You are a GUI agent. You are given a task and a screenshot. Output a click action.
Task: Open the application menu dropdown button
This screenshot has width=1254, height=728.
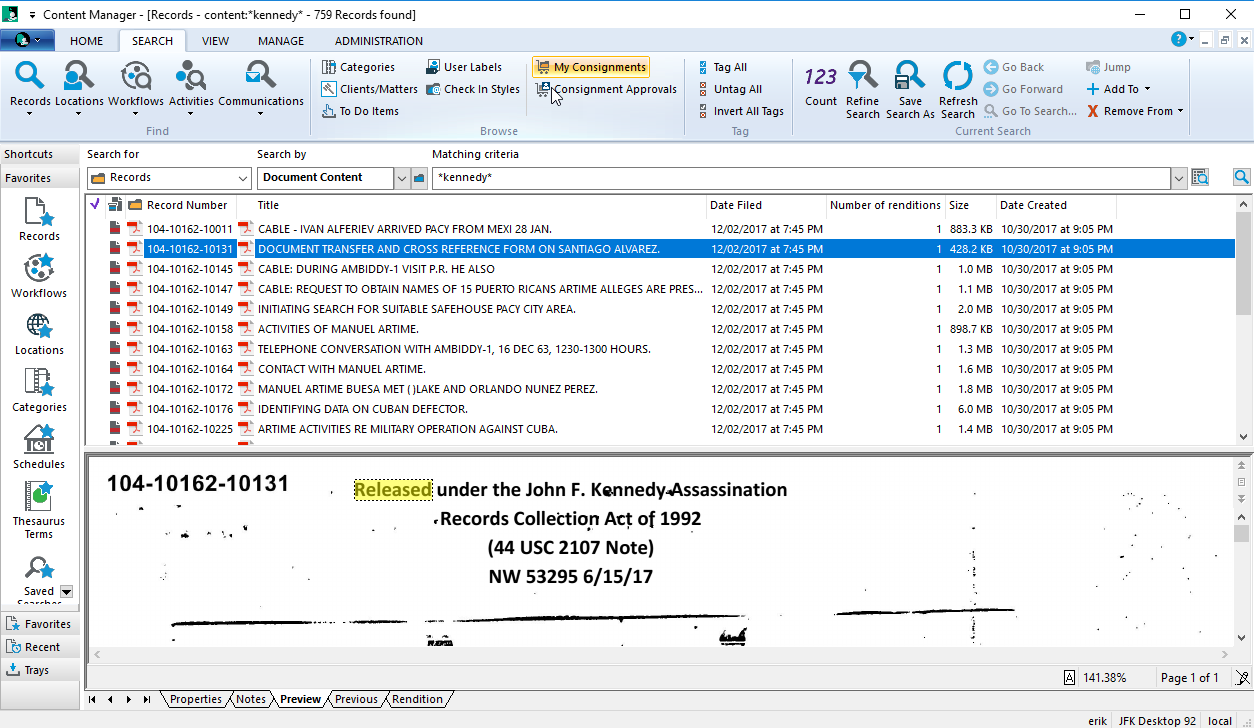click(x=28, y=40)
